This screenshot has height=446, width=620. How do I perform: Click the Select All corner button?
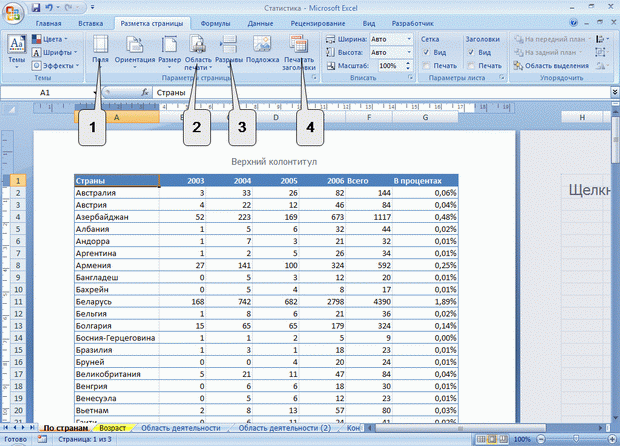[11, 110]
